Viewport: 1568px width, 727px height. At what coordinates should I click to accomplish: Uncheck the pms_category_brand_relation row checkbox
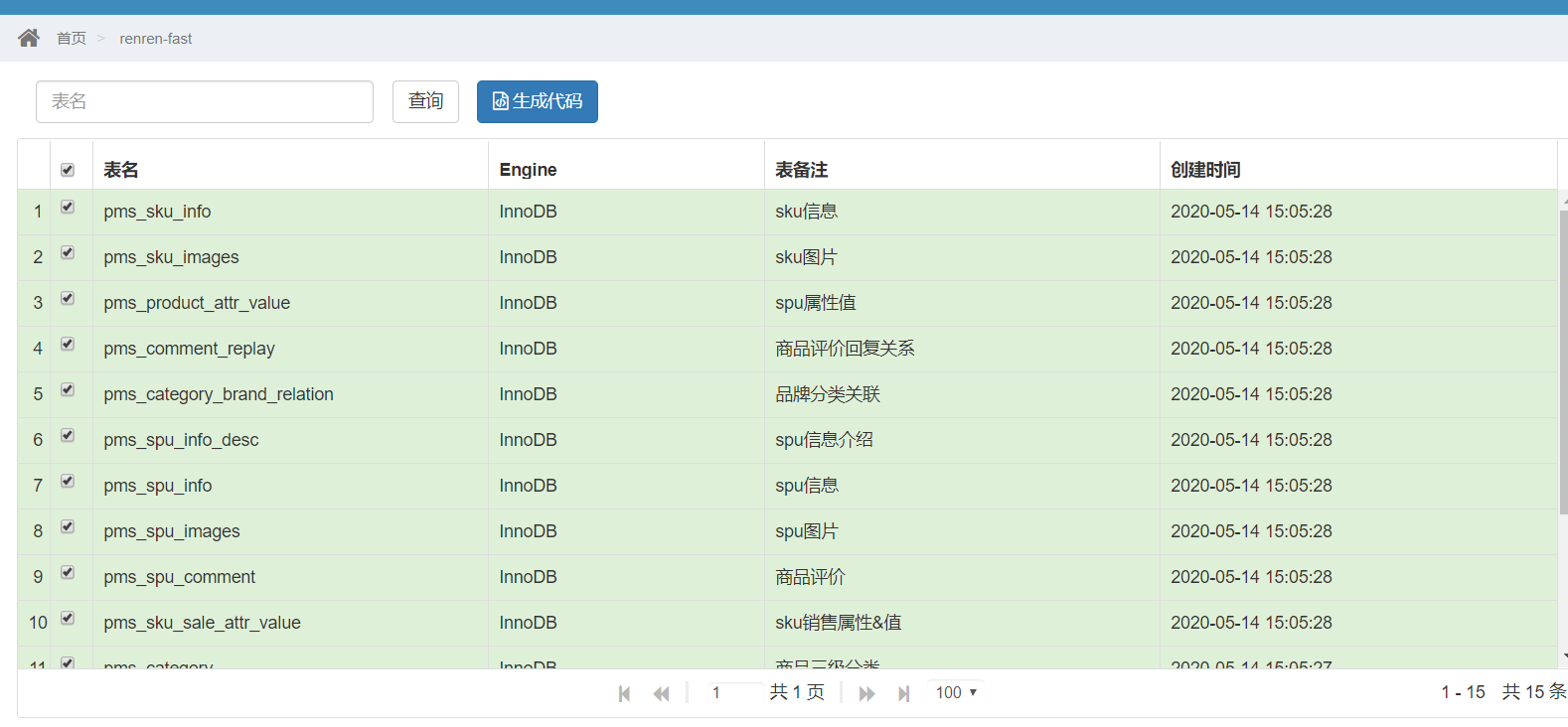(x=68, y=389)
